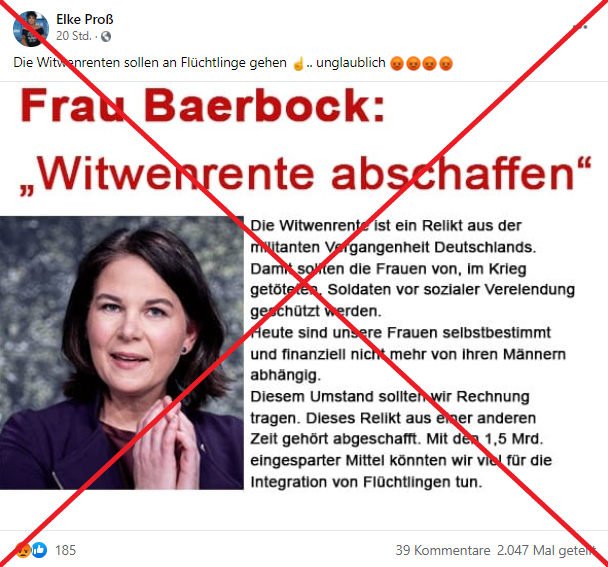The image size is (608, 567).
Task: Click the pointing-finger emoji in the caption
Action: (298, 63)
